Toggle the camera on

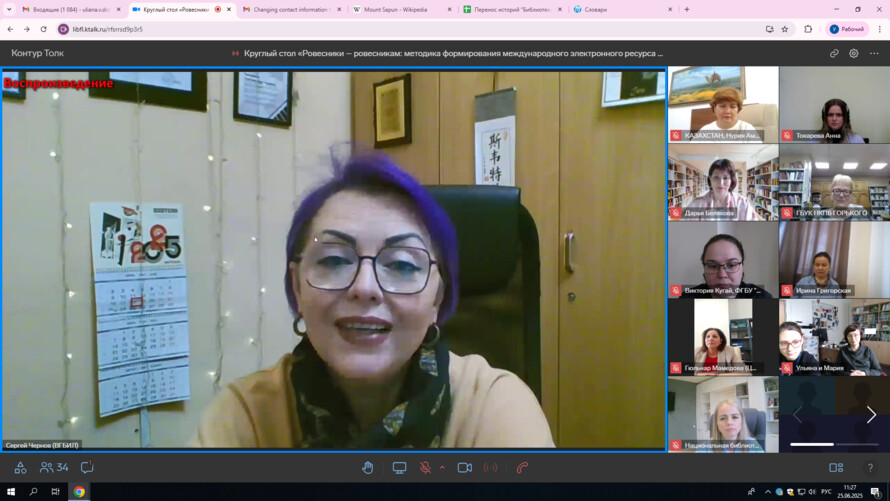pyautogui.click(x=464, y=467)
